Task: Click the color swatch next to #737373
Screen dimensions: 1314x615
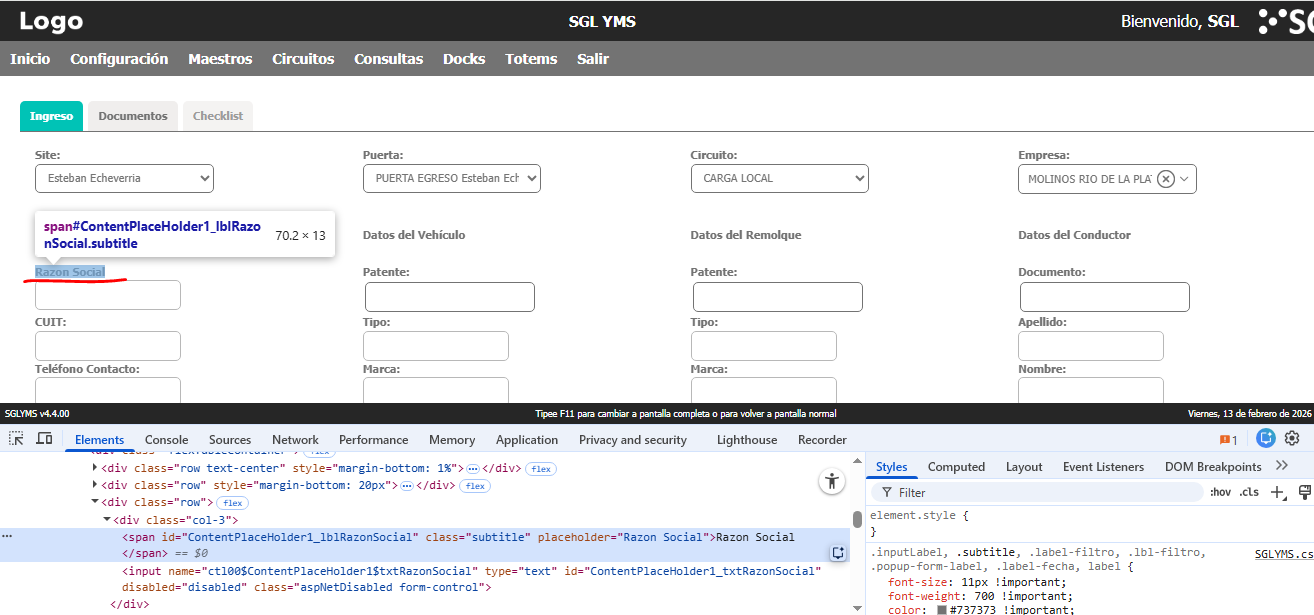Action: (942, 610)
